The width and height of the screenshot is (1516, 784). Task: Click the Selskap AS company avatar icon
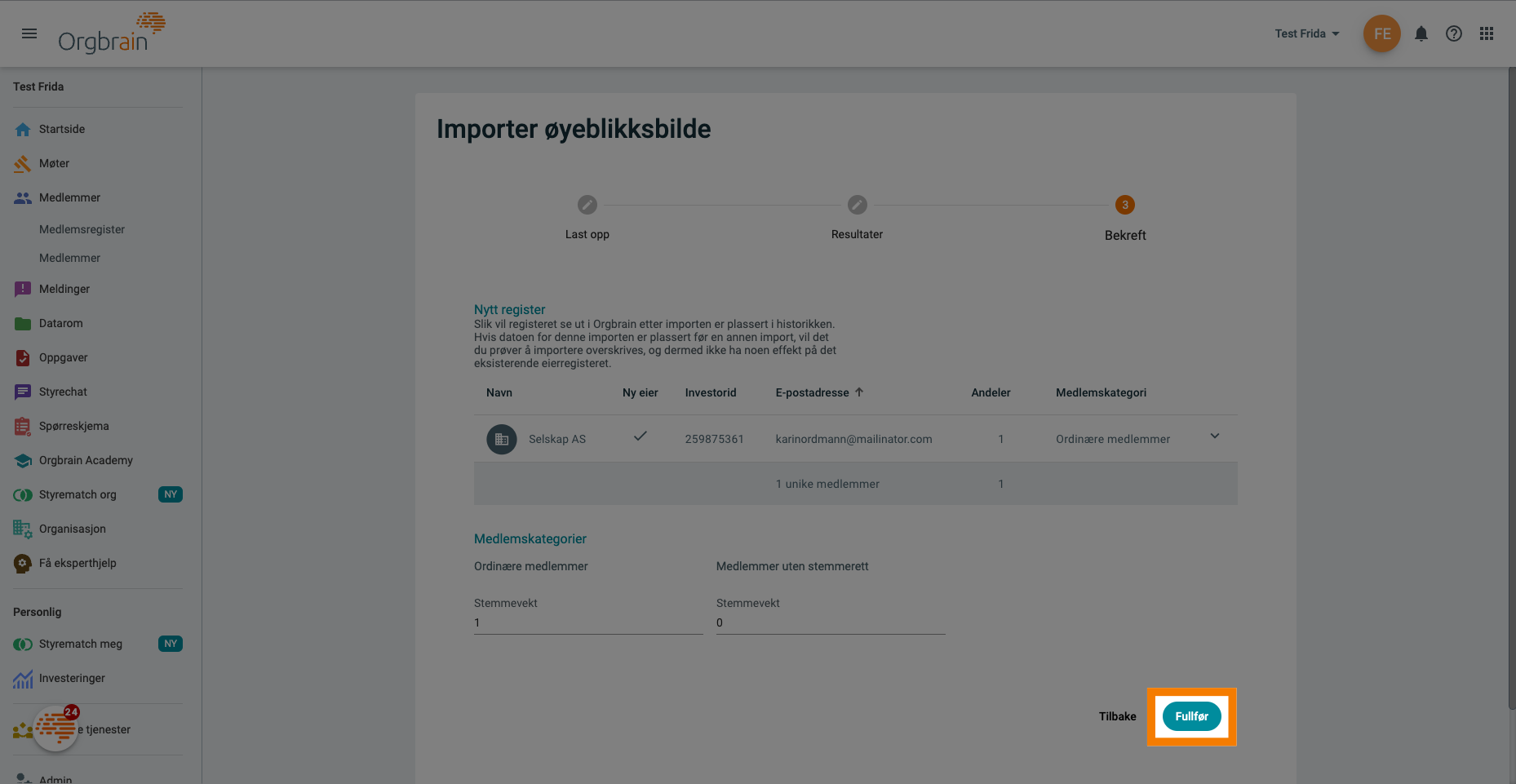coord(502,439)
